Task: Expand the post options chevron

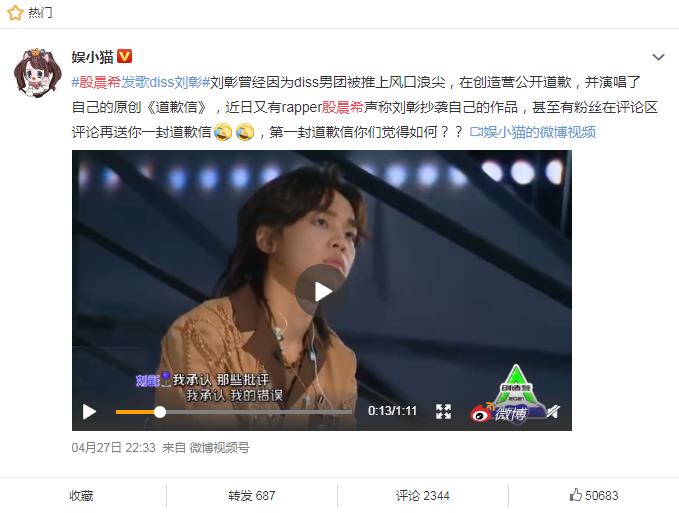Action: (658, 57)
